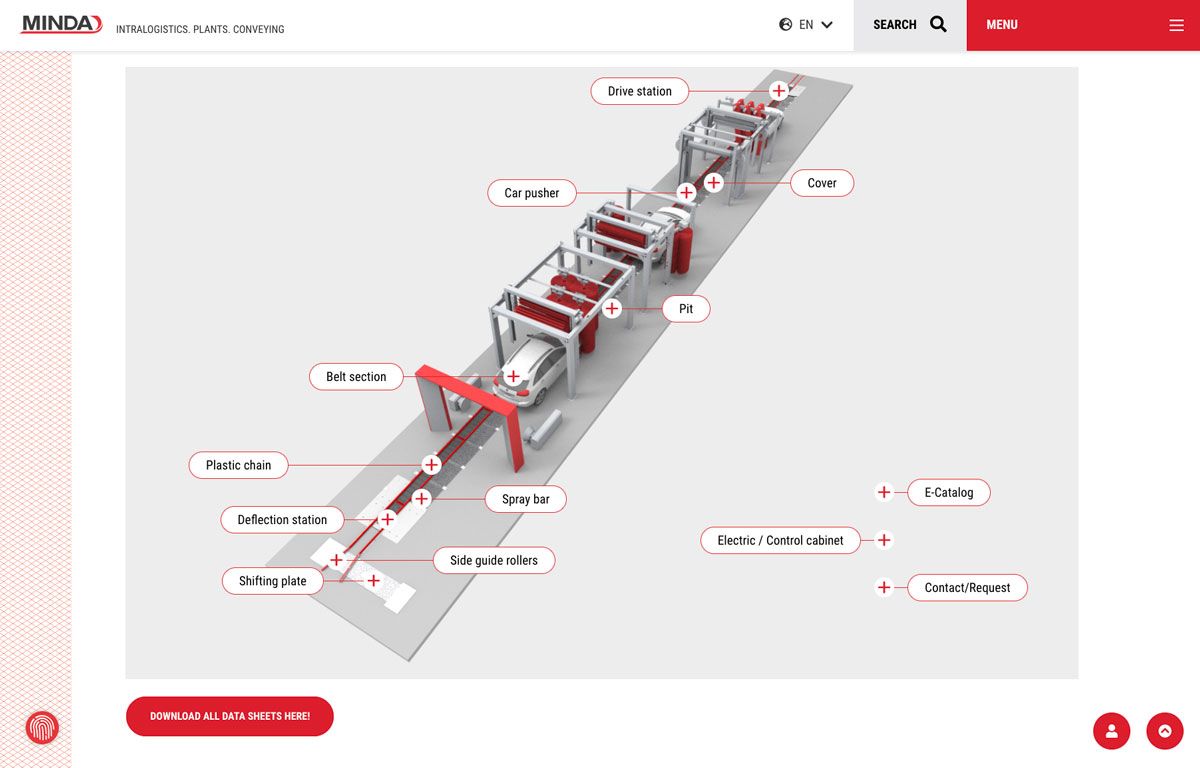
Task: Select the Pit plus hotspot
Action: [612, 309]
